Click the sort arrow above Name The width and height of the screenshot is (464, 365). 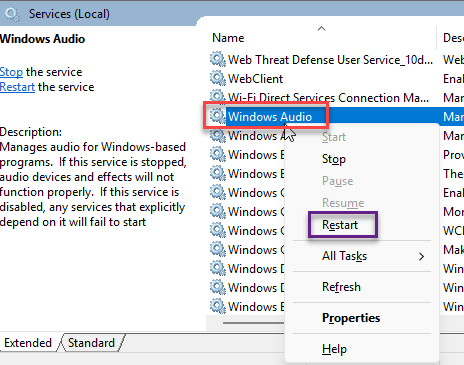click(321, 29)
